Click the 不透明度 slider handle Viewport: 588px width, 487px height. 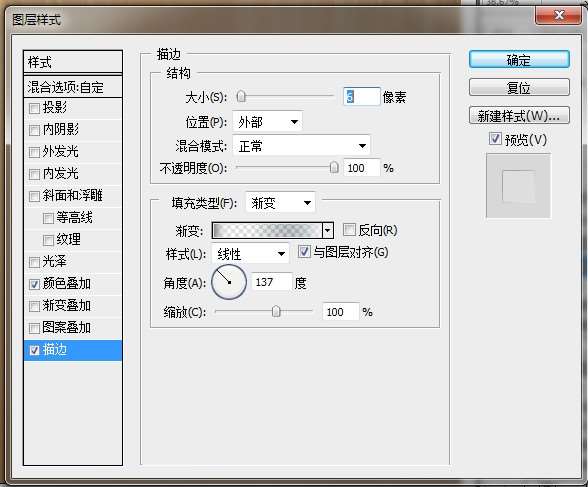pyautogui.click(x=334, y=168)
